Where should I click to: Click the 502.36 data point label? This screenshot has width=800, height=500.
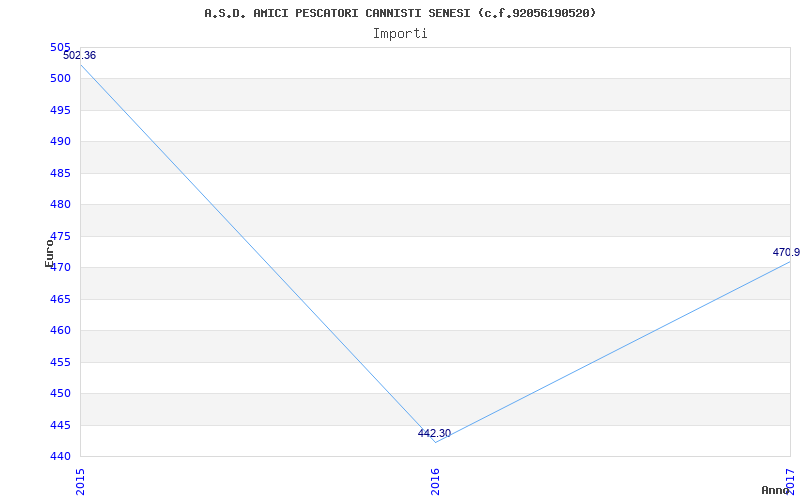tap(80, 56)
